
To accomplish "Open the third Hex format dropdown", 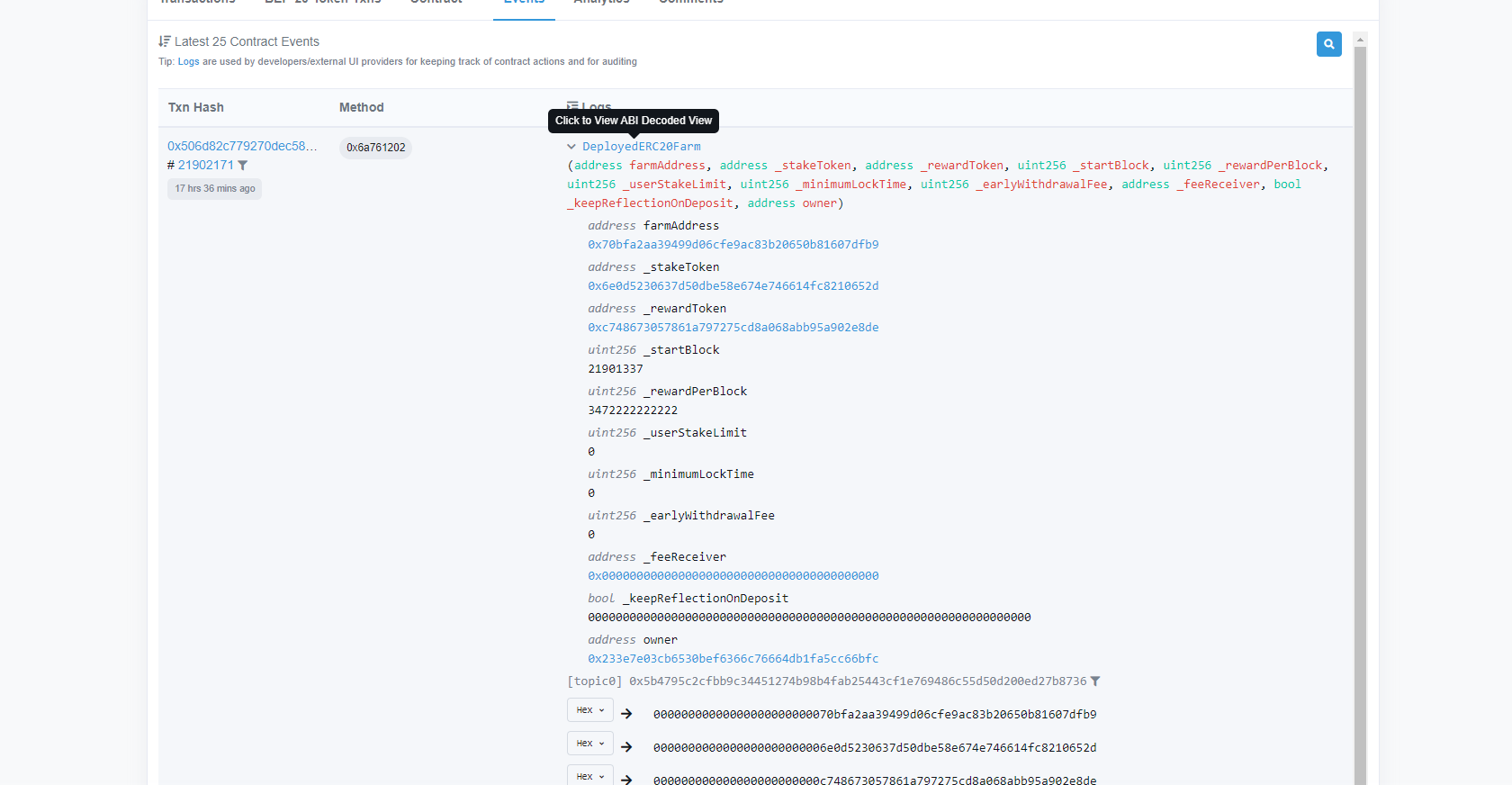I will click(x=590, y=776).
